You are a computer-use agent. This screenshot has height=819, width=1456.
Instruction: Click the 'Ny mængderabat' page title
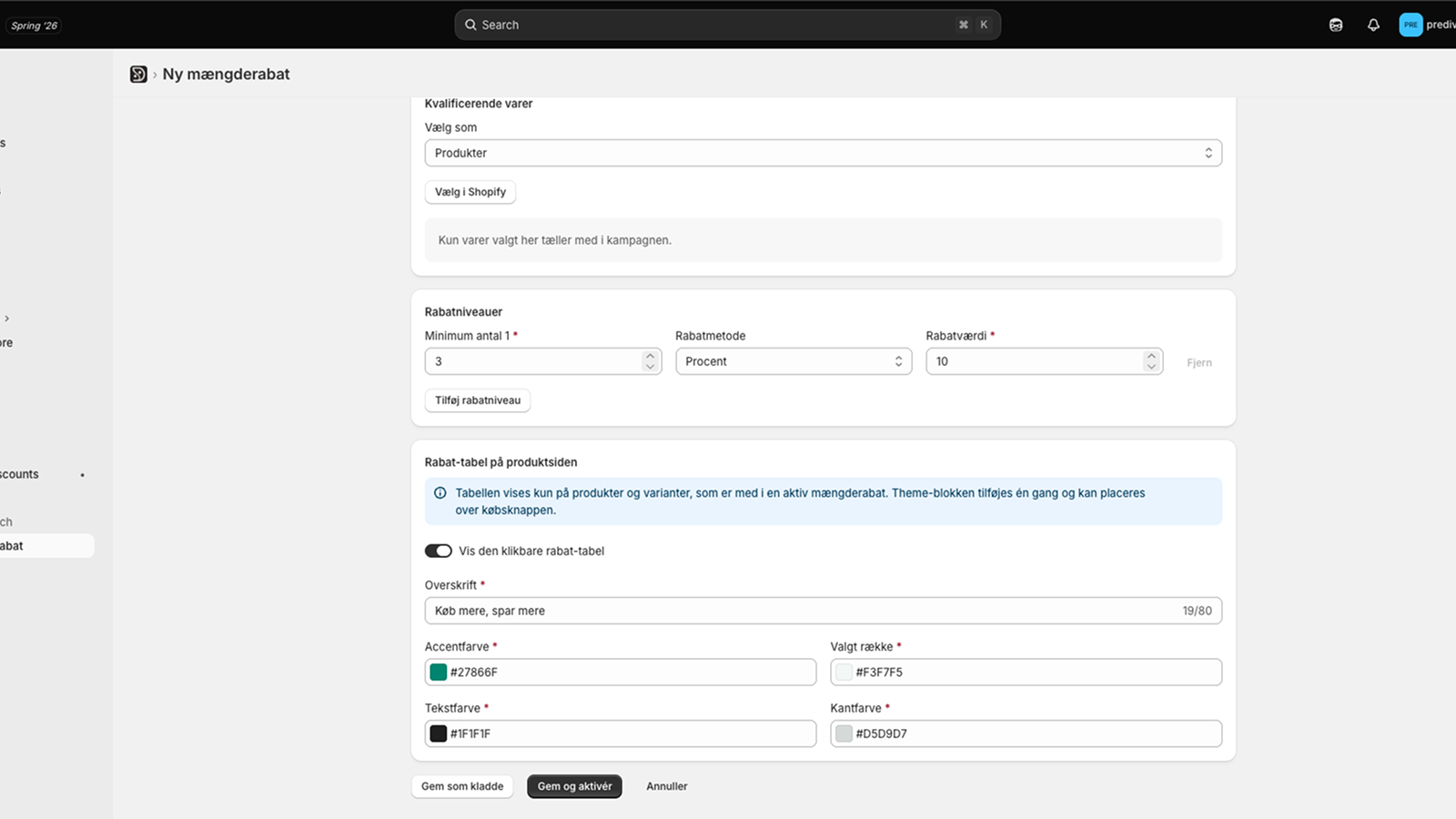click(x=226, y=75)
